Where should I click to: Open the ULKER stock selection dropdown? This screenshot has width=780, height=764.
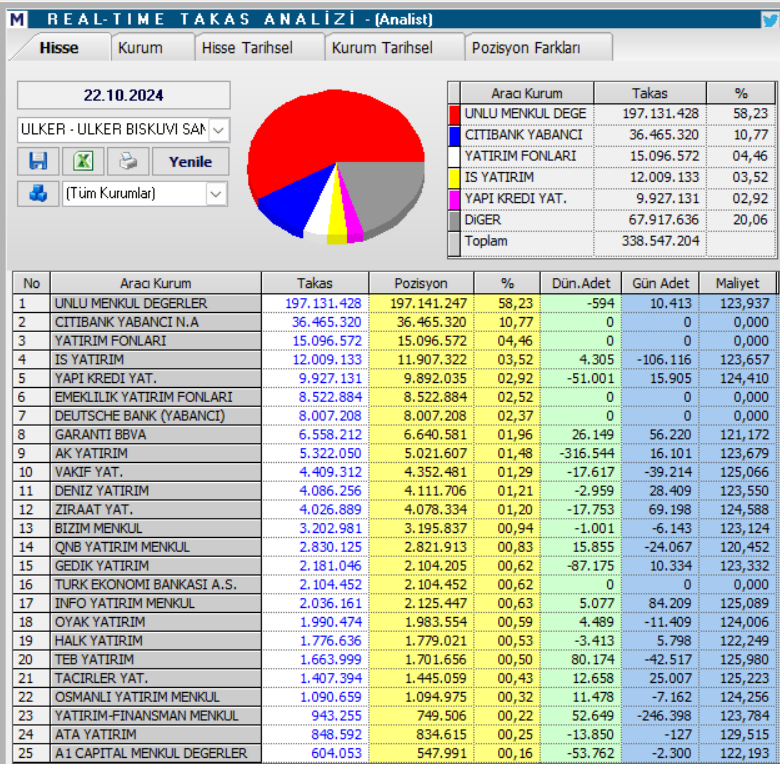[219, 130]
